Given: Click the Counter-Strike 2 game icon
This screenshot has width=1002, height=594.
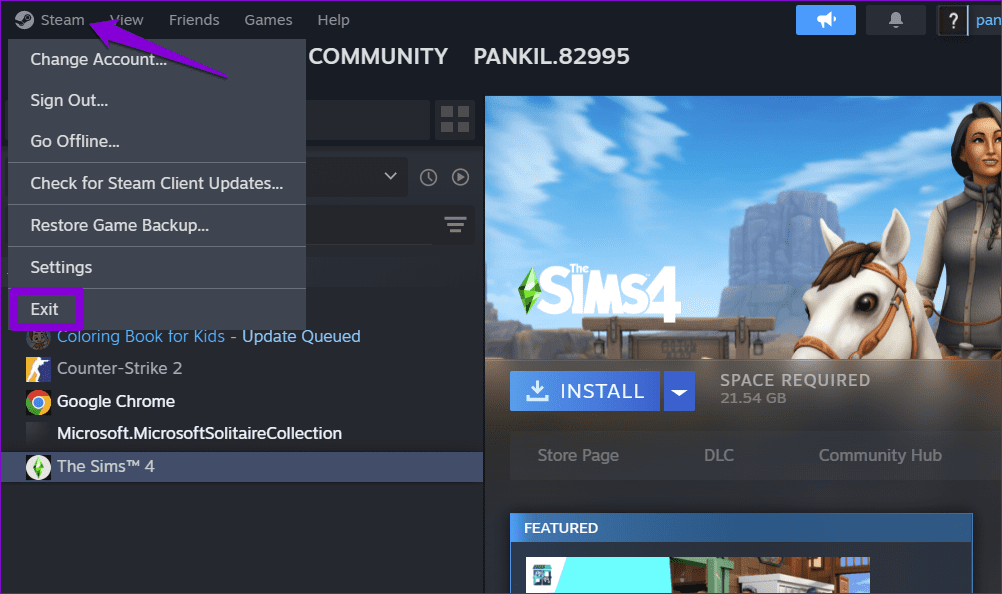Looking at the screenshot, I should (x=38, y=369).
